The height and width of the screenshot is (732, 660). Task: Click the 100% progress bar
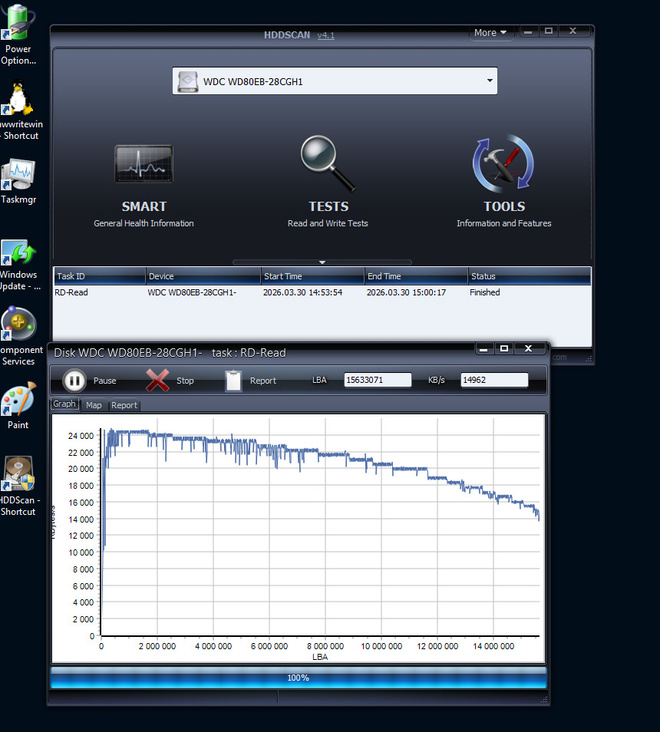click(298, 677)
